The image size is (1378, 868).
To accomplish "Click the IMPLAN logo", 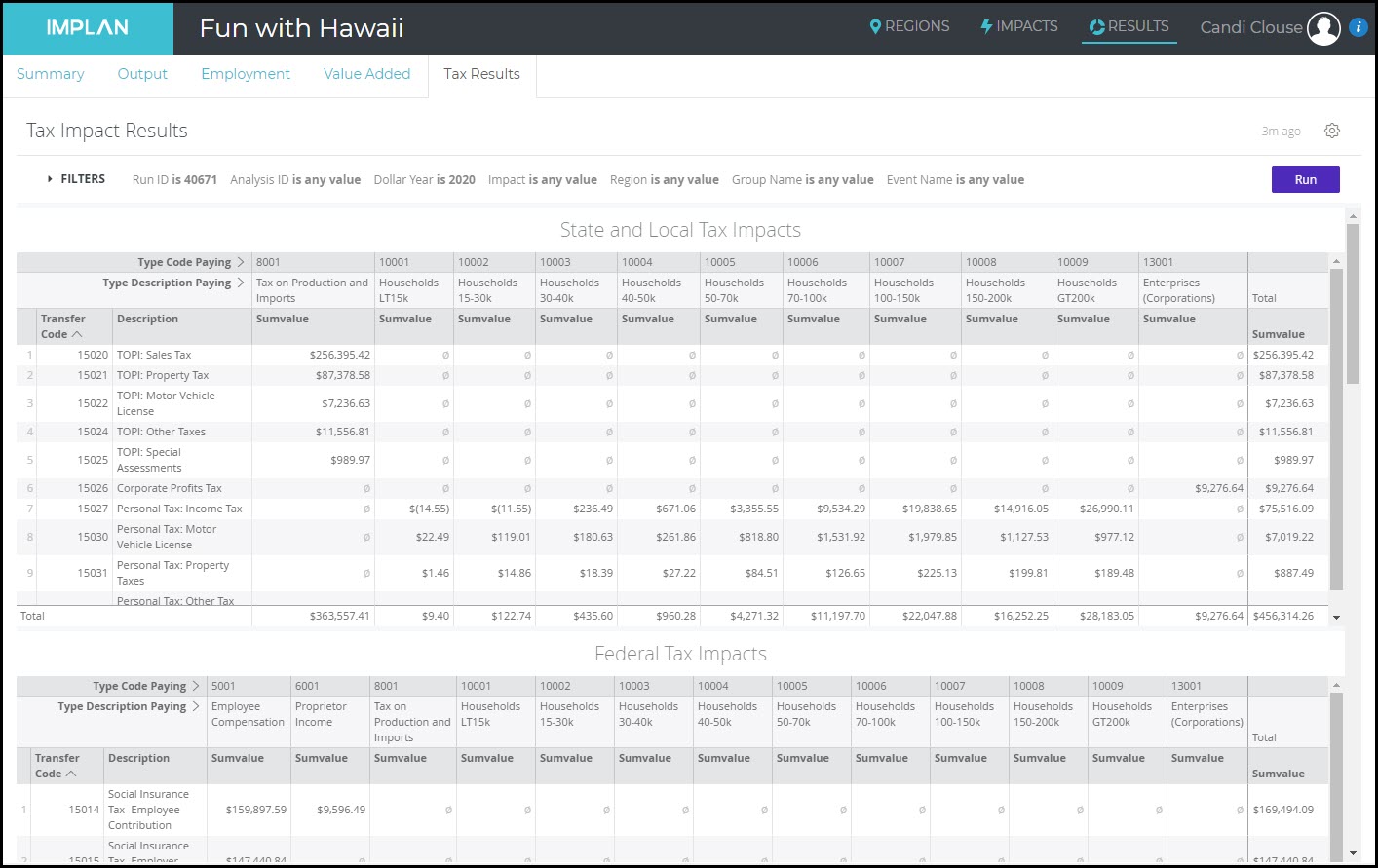I will (x=88, y=28).
